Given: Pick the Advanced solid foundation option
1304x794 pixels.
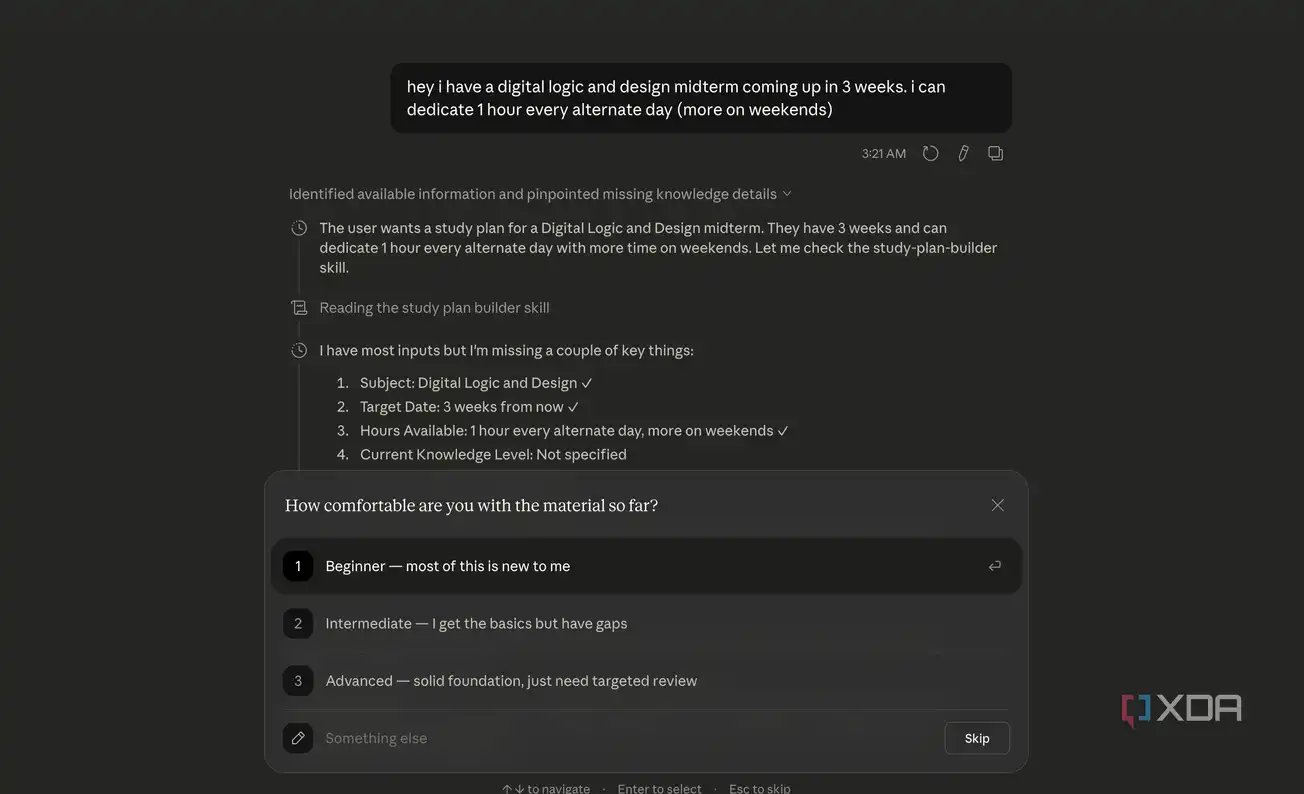Looking at the screenshot, I should 646,681.
